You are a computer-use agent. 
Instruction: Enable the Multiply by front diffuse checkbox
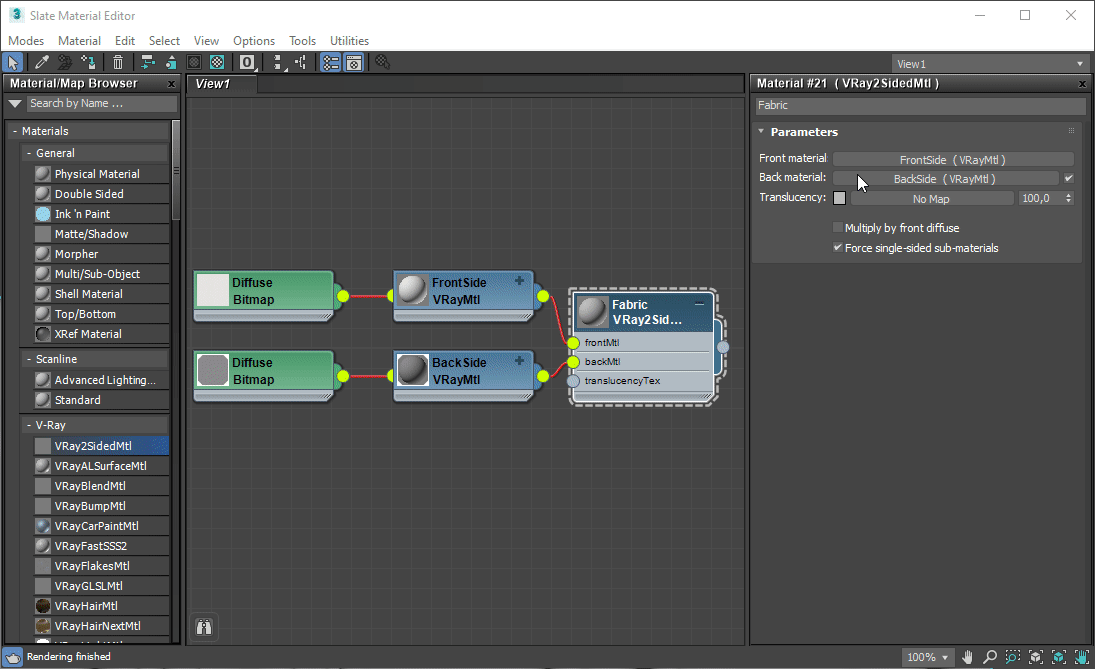pos(838,228)
